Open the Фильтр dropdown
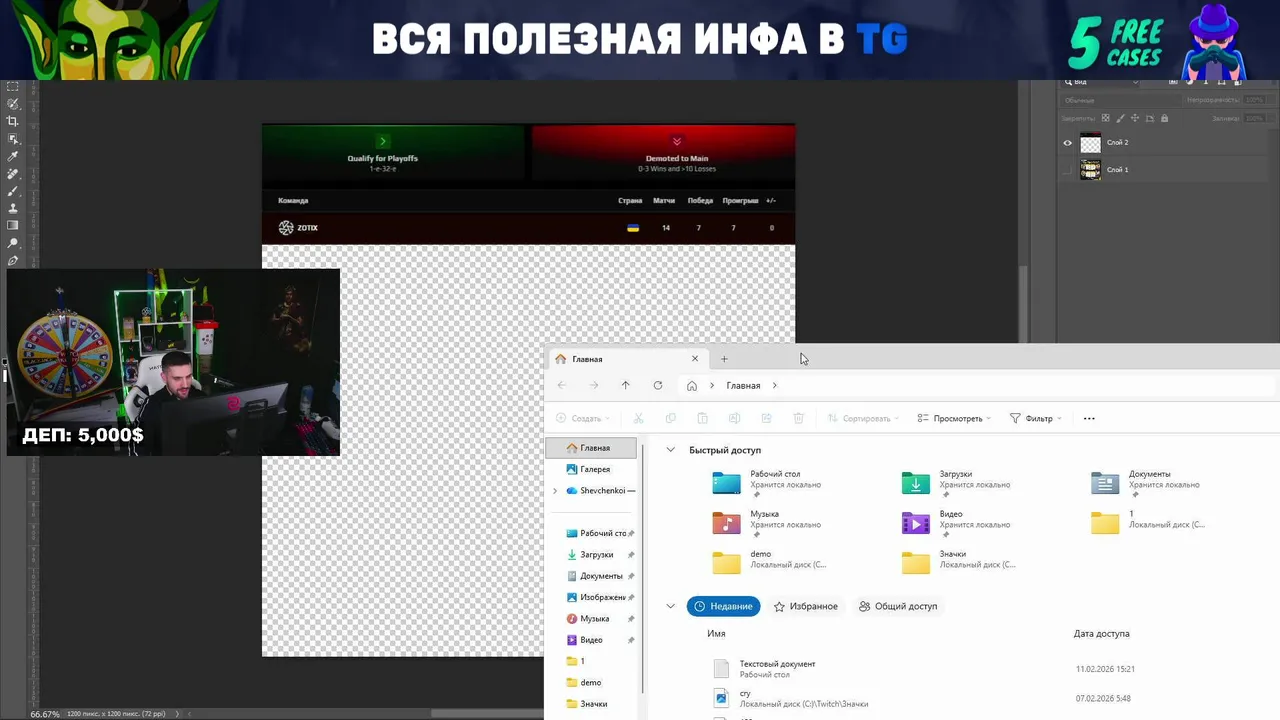Image resolution: width=1280 pixels, height=720 pixels. click(1036, 418)
